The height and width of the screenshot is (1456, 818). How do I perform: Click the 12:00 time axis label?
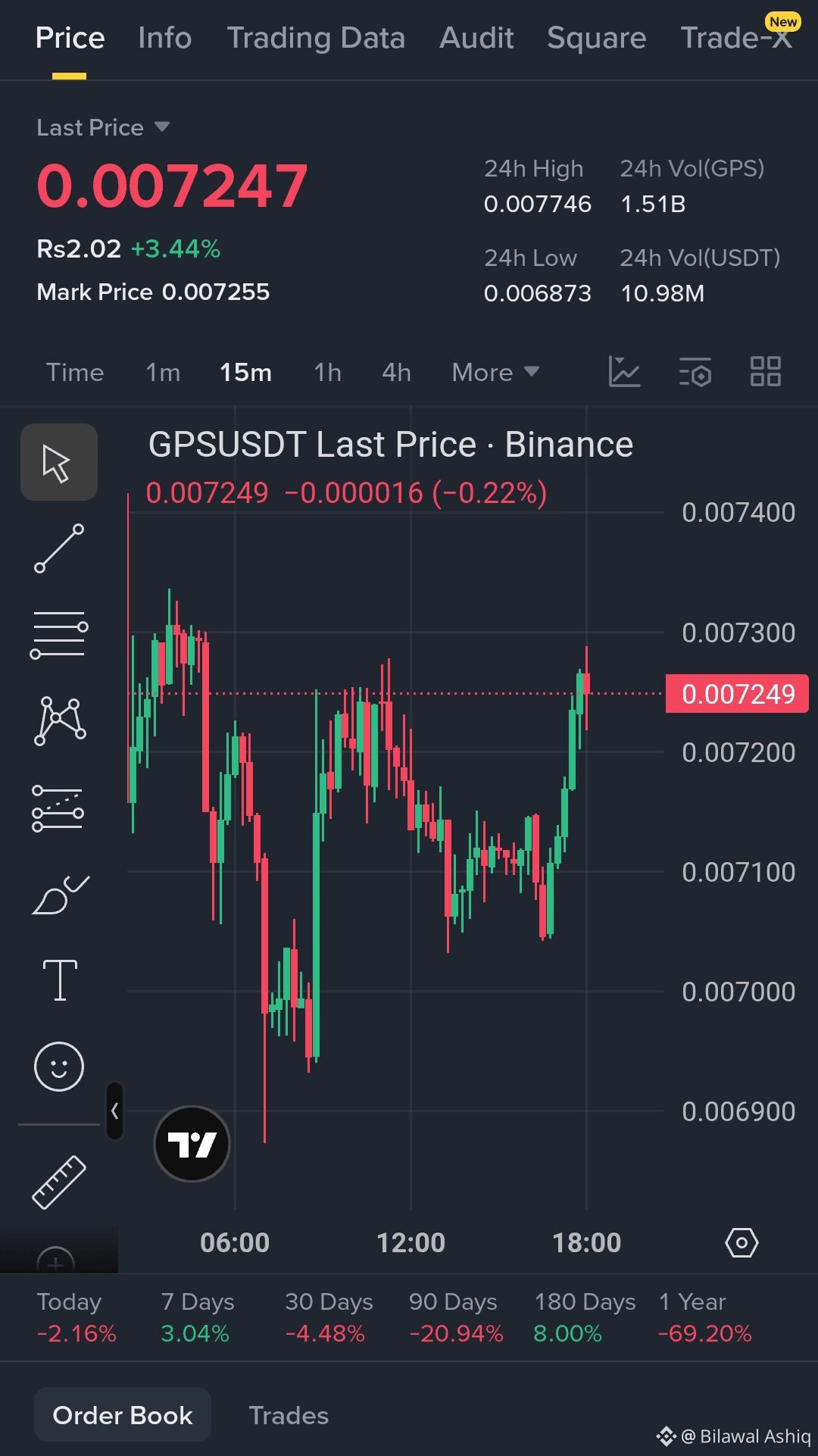click(x=411, y=1243)
